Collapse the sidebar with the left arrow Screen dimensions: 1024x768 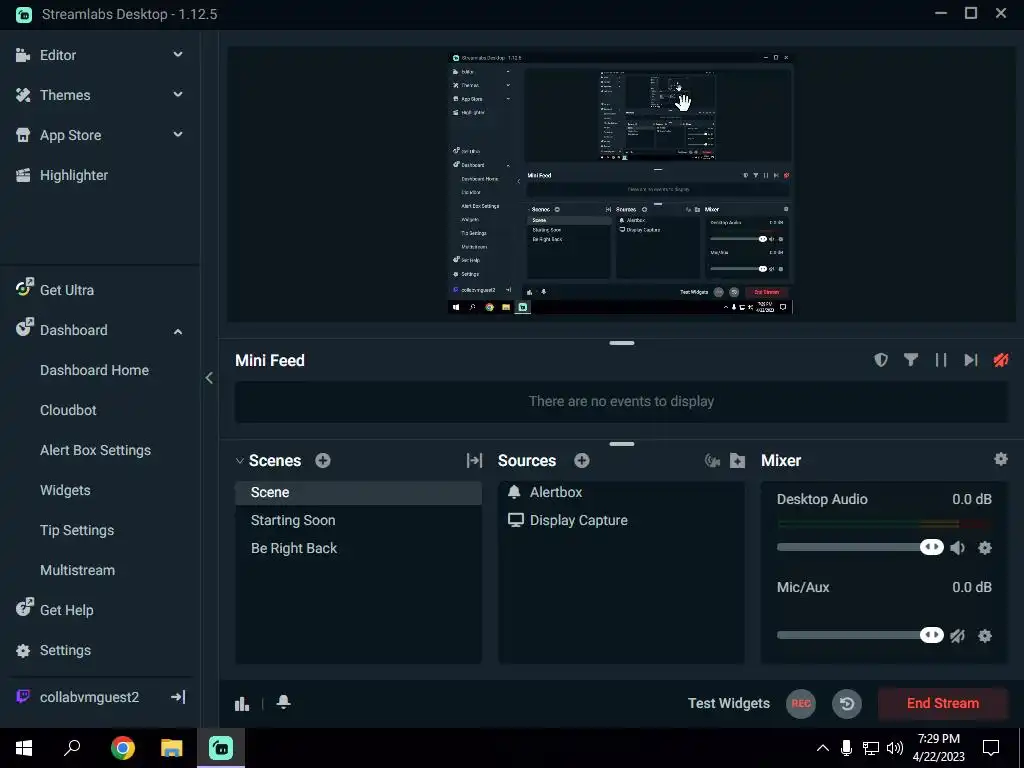click(x=209, y=378)
